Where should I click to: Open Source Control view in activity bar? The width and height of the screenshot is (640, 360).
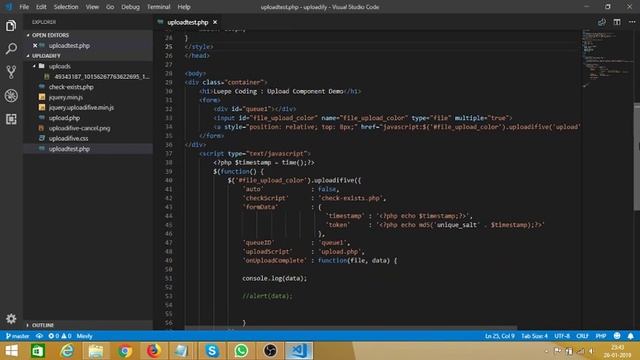click(11, 72)
